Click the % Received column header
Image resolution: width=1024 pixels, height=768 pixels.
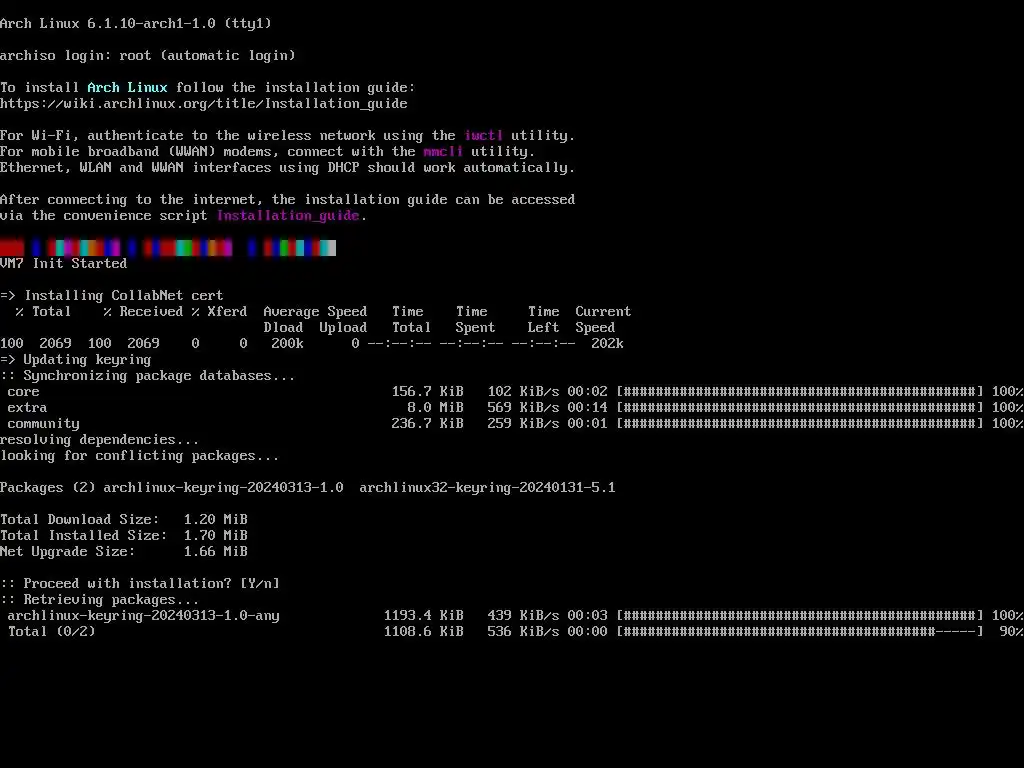click(x=143, y=312)
